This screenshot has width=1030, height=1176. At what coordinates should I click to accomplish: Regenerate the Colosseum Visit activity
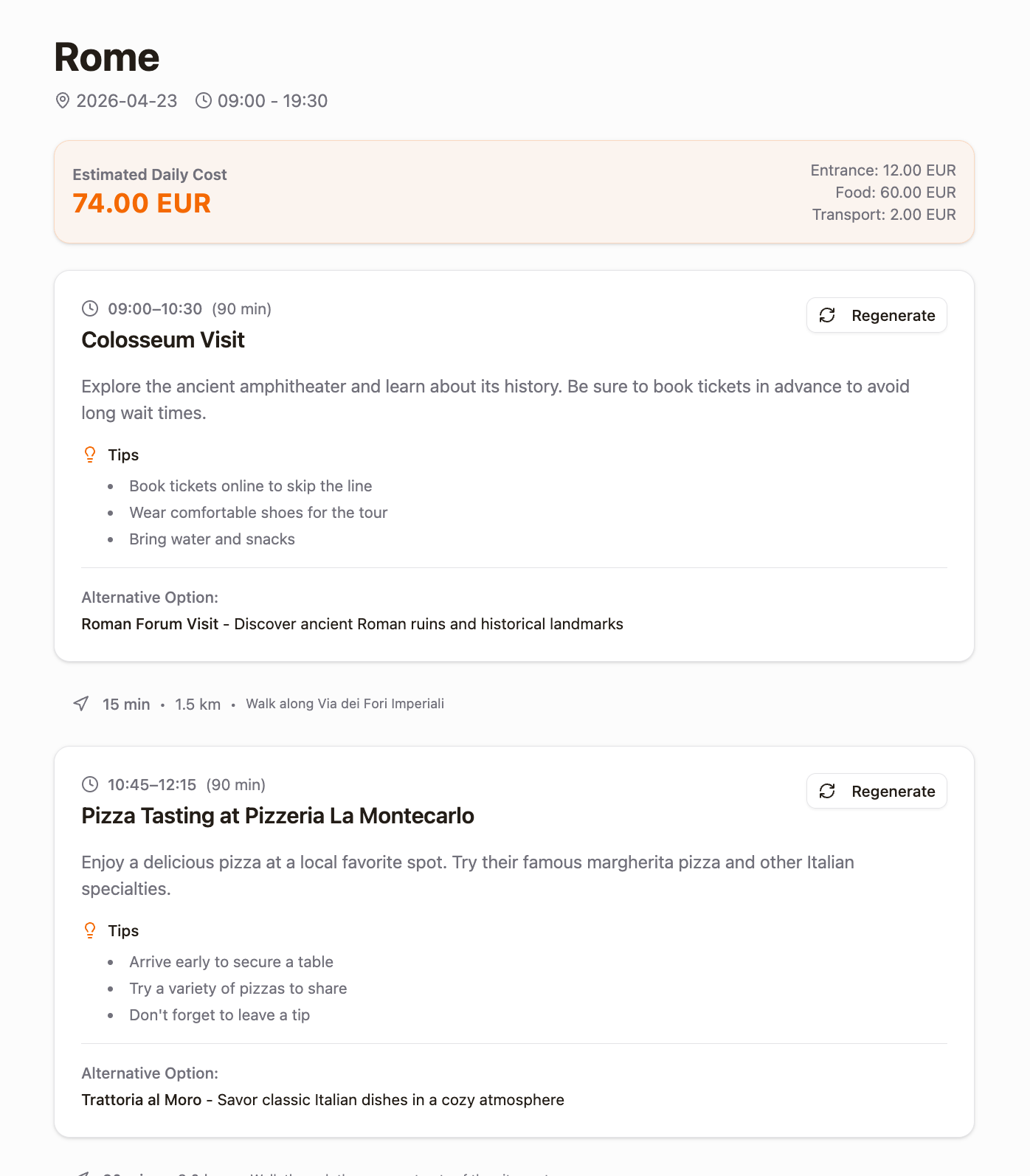point(877,315)
